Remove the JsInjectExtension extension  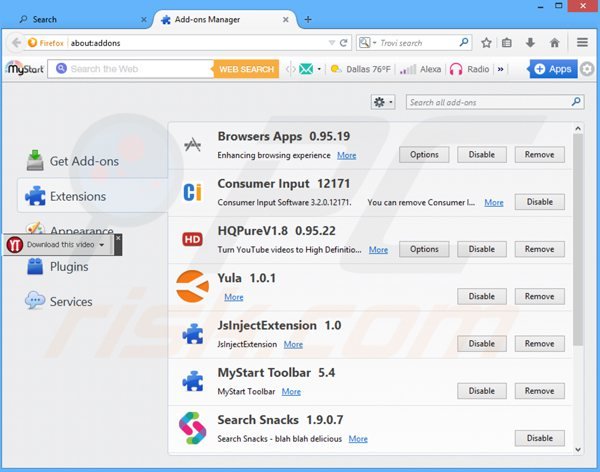pyautogui.click(x=540, y=344)
